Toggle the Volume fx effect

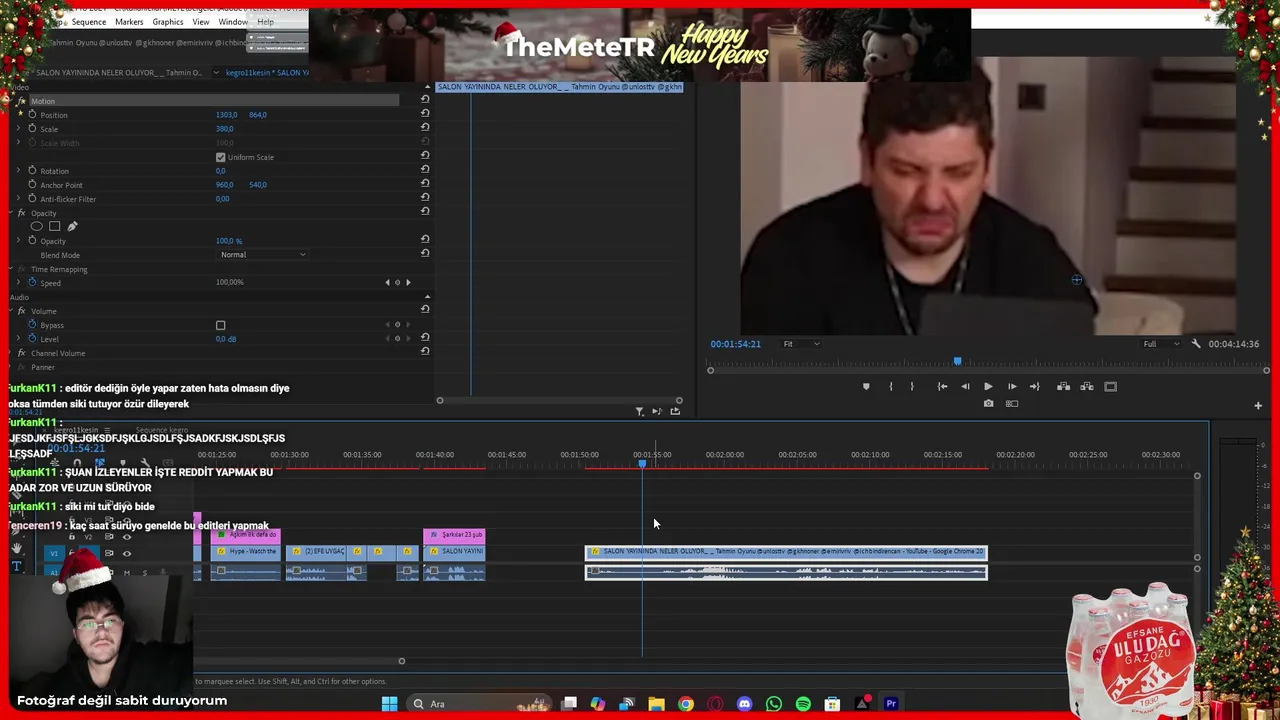(21, 311)
